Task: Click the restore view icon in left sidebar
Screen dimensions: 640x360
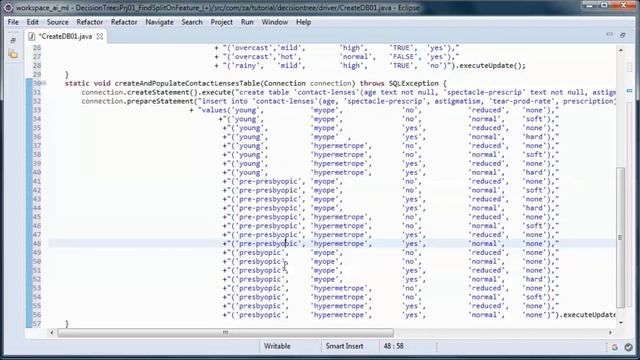Action: [x=13, y=41]
